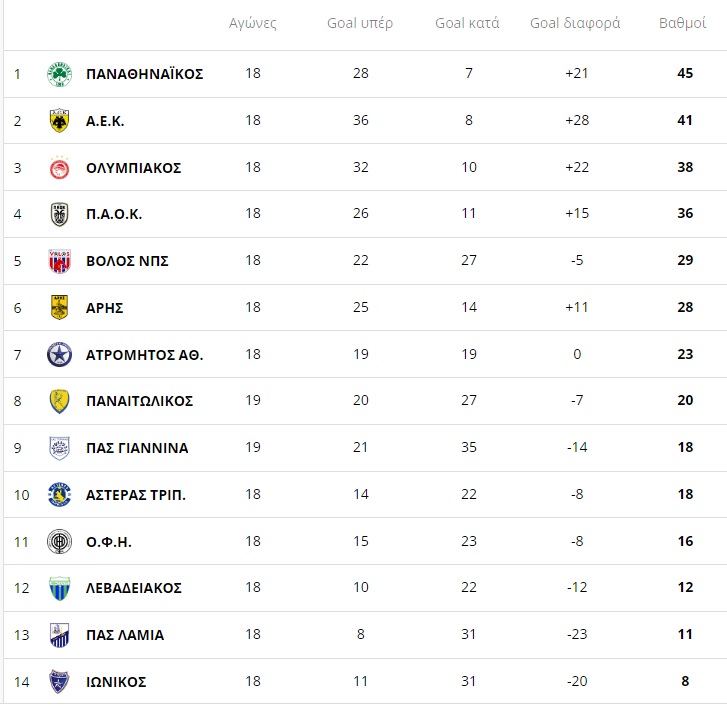Sort by the Goal διαφορά column header
Image resolution: width=727 pixels, height=719 pixels.
pos(575,23)
